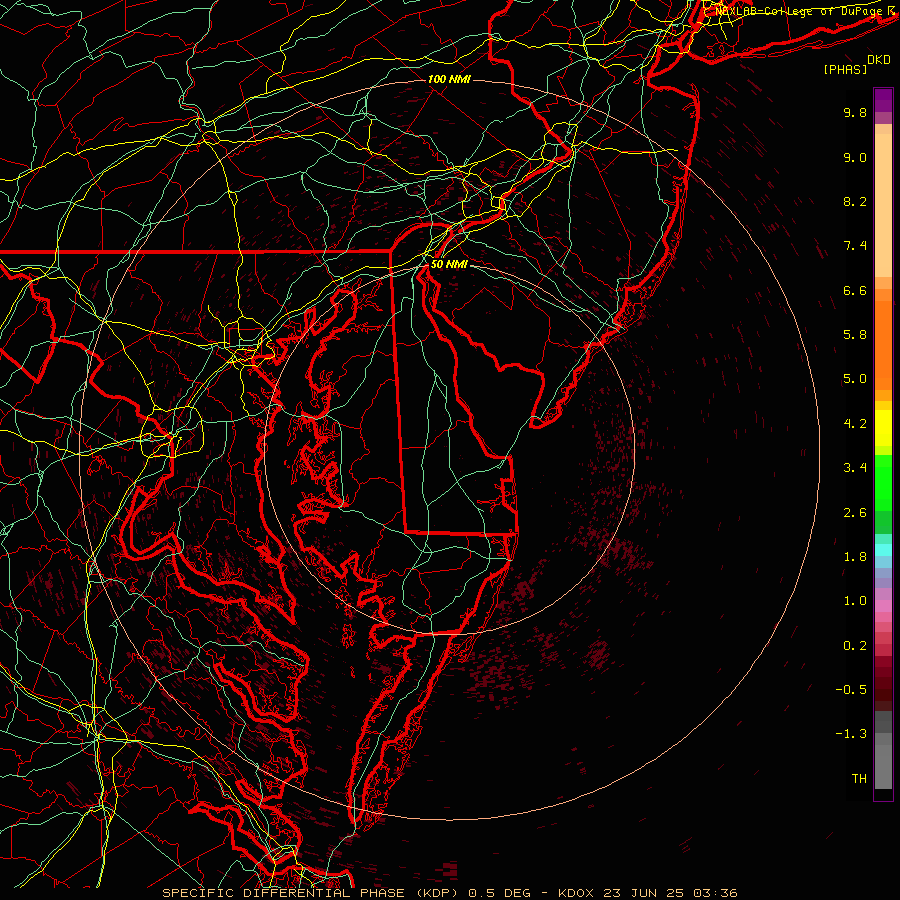Pick the cyan swatch beside the 1.8 value
Screen dimensions: 900x900
pos(883,550)
